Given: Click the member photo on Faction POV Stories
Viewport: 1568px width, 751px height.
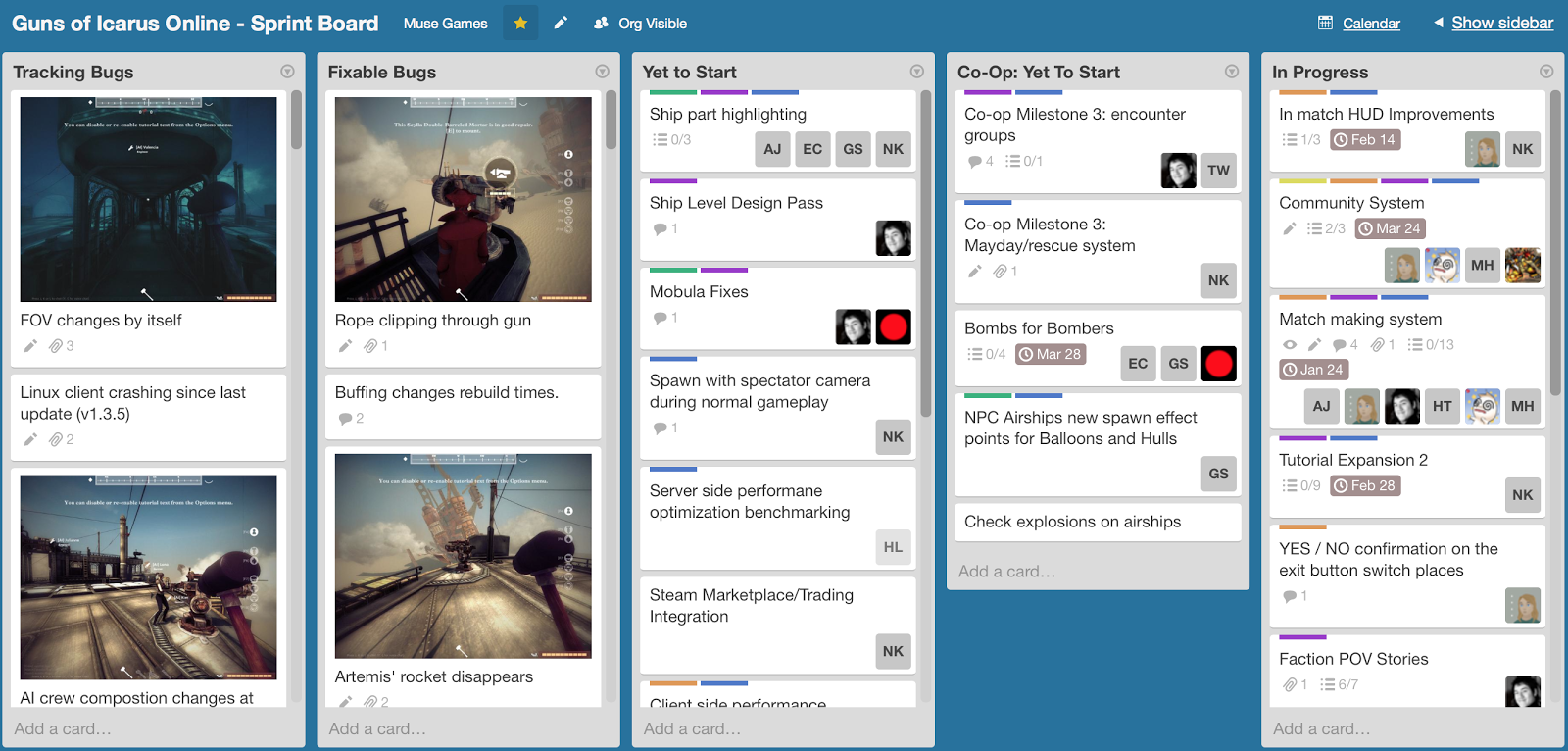Looking at the screenshot, I should tap(1522, 691).
